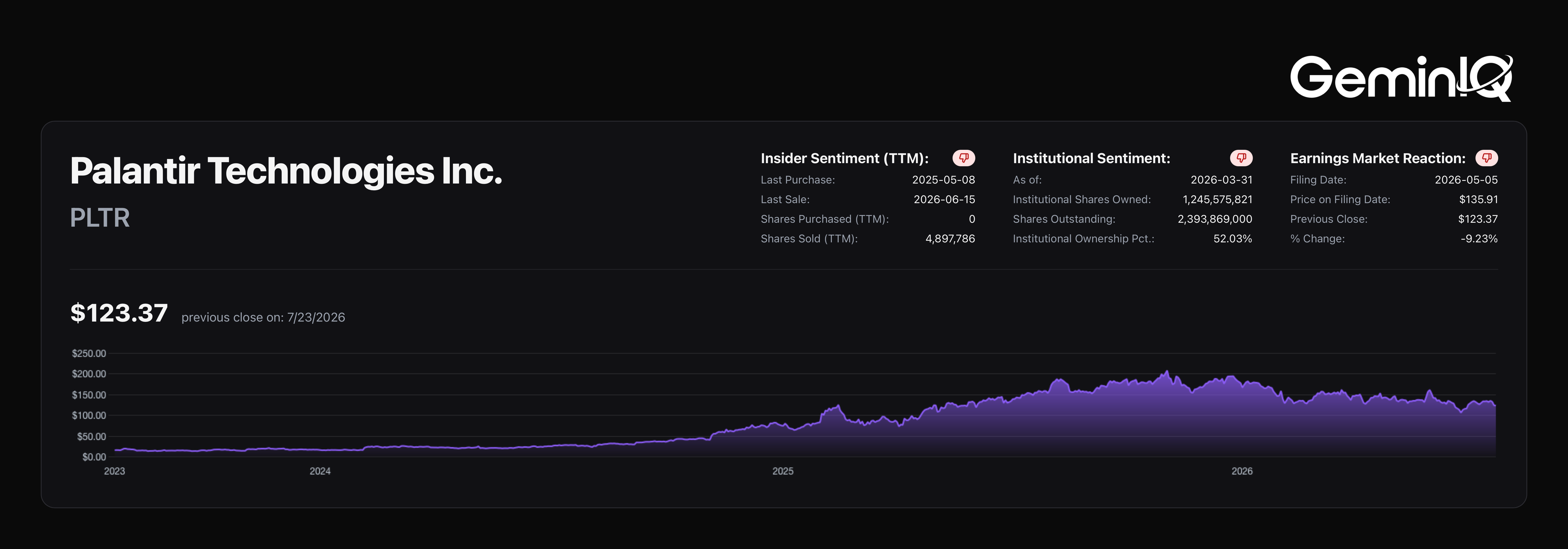Click Shares Sold value 4,897,786
This screenshot has height=549, width=1568.
(950, 239)
